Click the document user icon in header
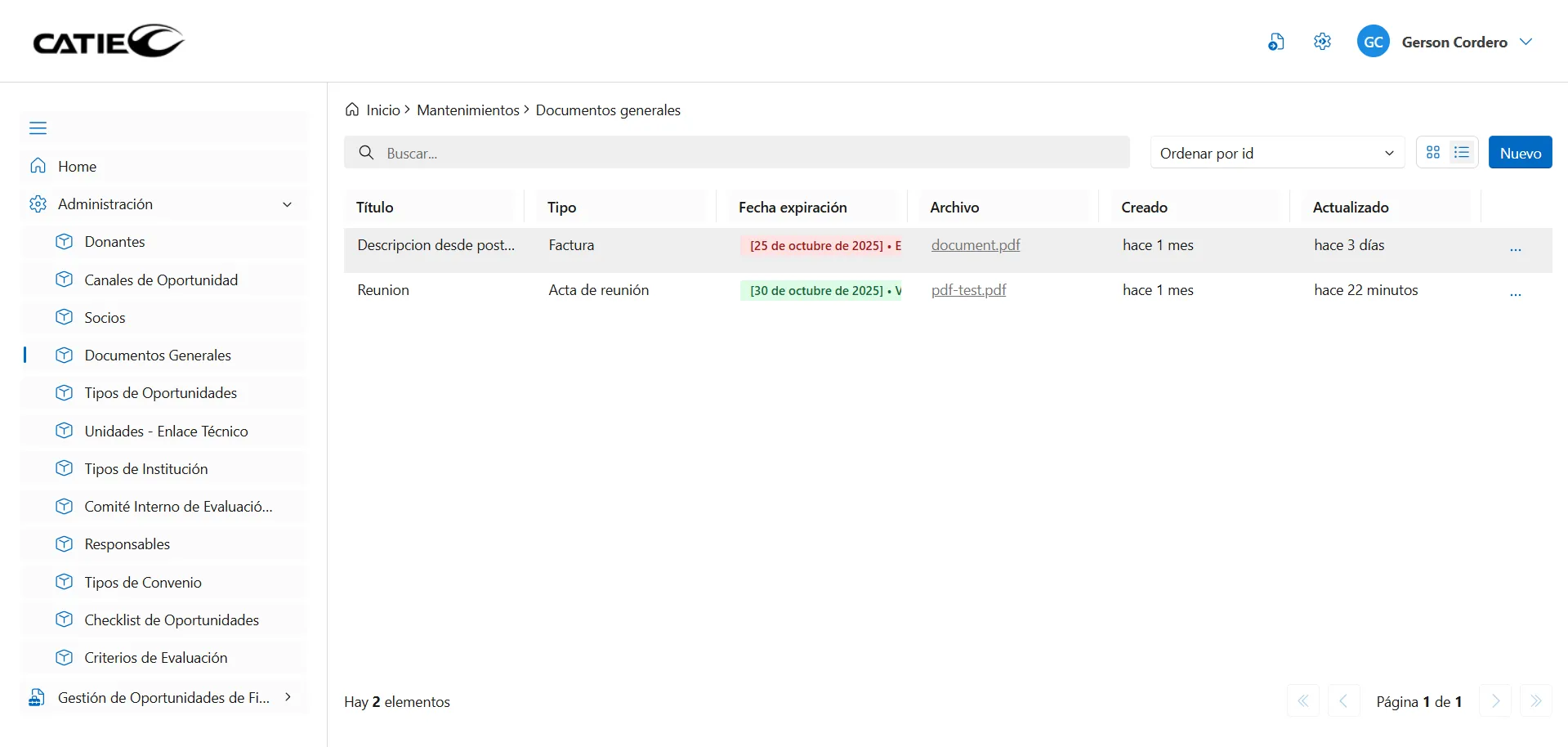The image size is (1568, 747). coord(1275,42)
